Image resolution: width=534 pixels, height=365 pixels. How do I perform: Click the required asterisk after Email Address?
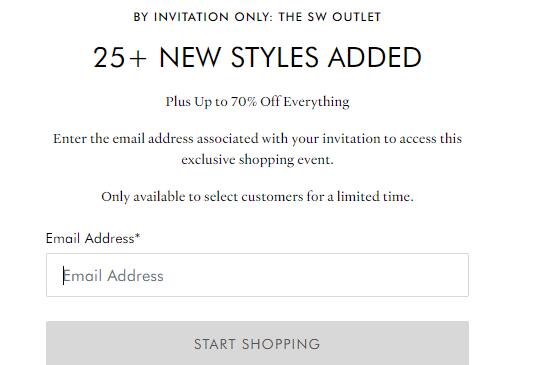point(138,236)
